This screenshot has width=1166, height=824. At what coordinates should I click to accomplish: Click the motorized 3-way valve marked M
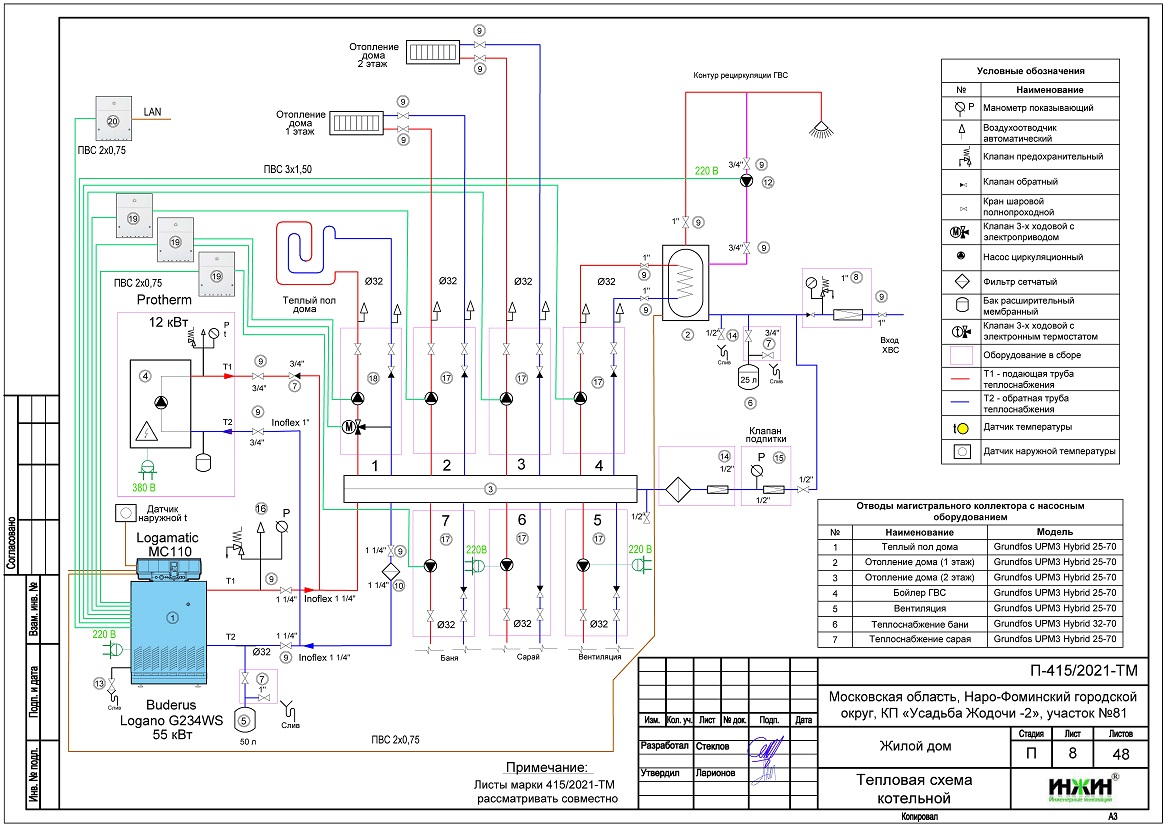point(350,428)
